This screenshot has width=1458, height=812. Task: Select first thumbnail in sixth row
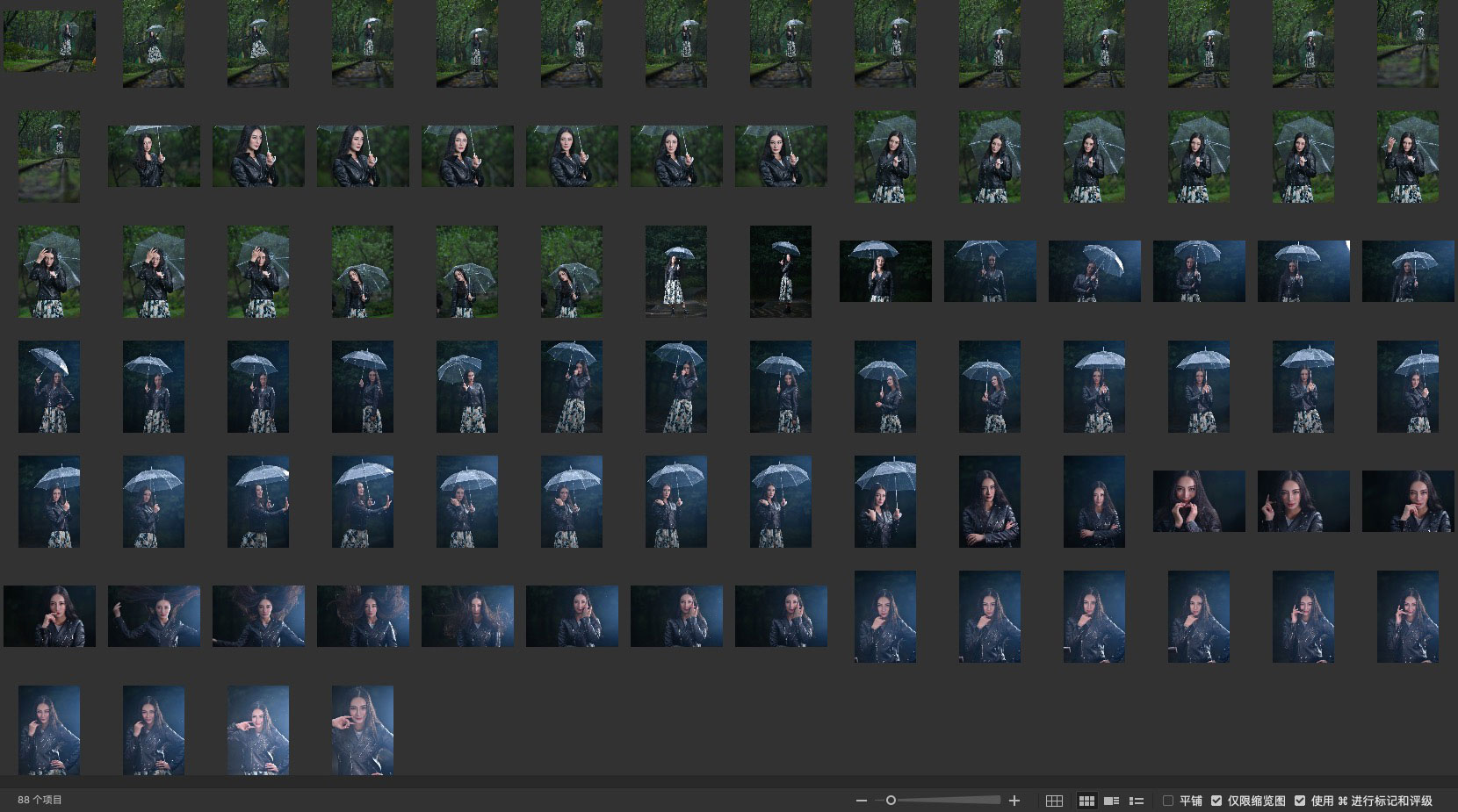click(49, 616)
